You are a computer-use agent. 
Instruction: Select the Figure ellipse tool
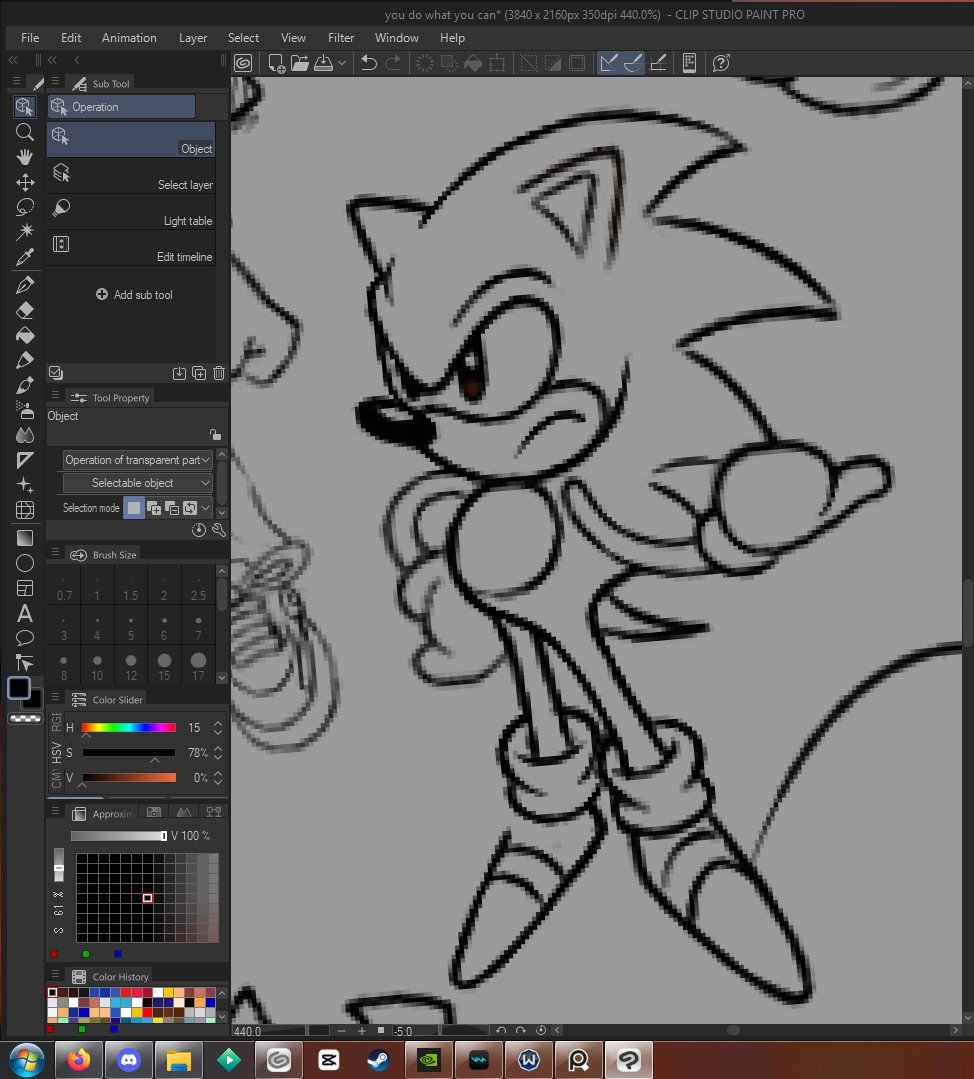click(x=25, y=564)
